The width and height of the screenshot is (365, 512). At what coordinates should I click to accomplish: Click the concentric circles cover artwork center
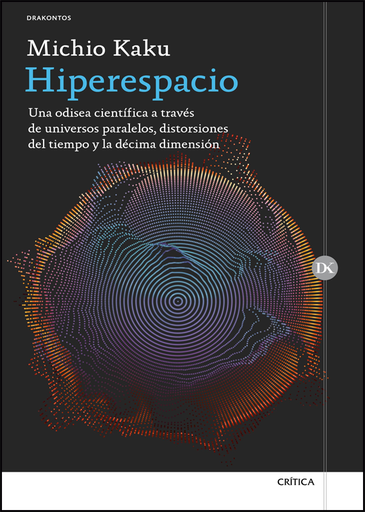(x=178, y=301)
